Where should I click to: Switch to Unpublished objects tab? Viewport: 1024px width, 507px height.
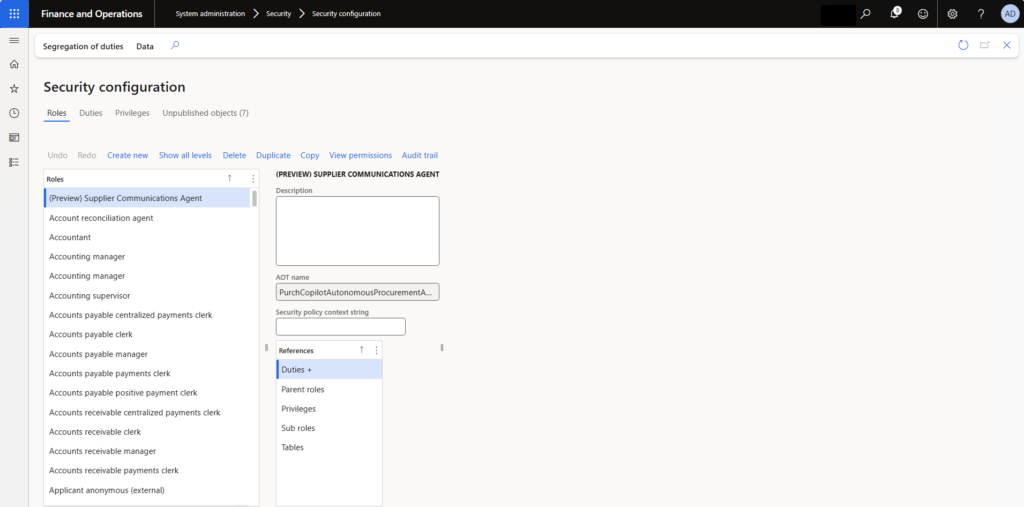pos(205,113)
